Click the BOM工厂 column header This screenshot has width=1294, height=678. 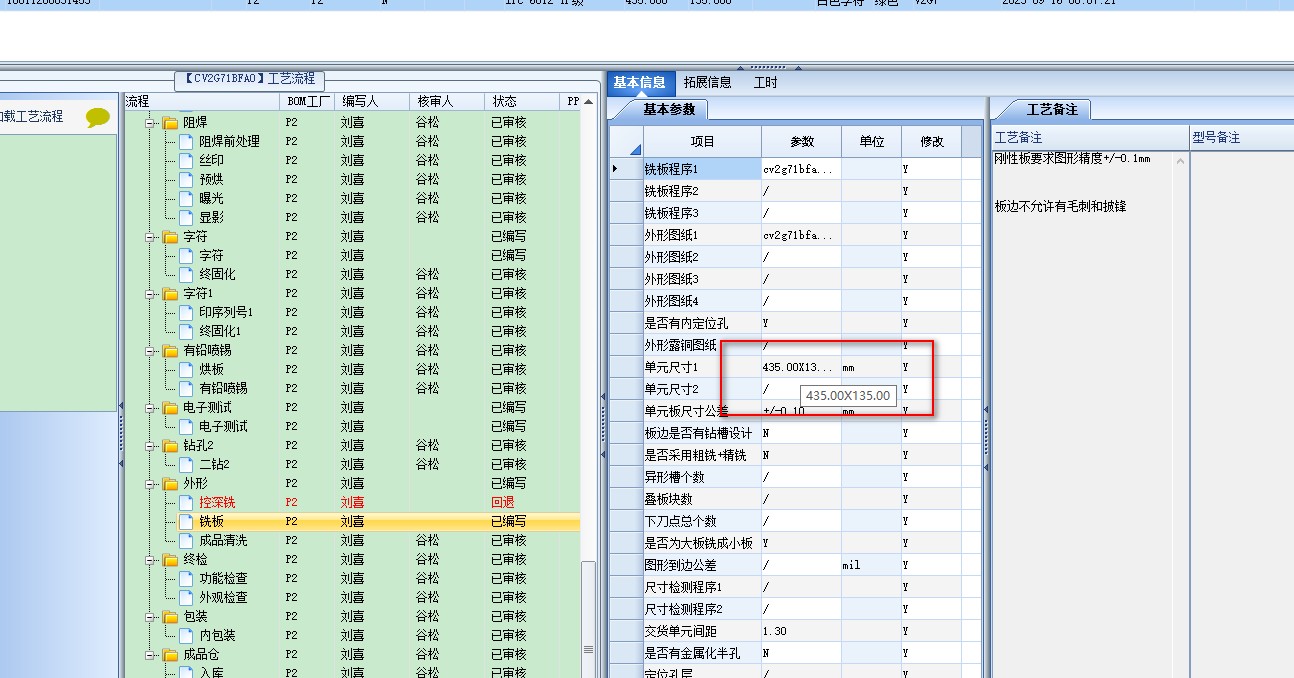(309, 102)
